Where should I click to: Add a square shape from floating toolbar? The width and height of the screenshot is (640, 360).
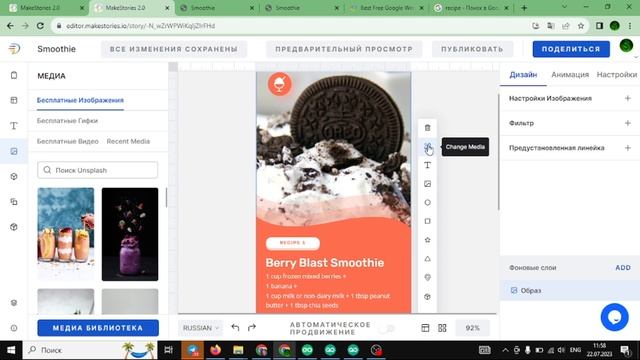coord(427,221)
